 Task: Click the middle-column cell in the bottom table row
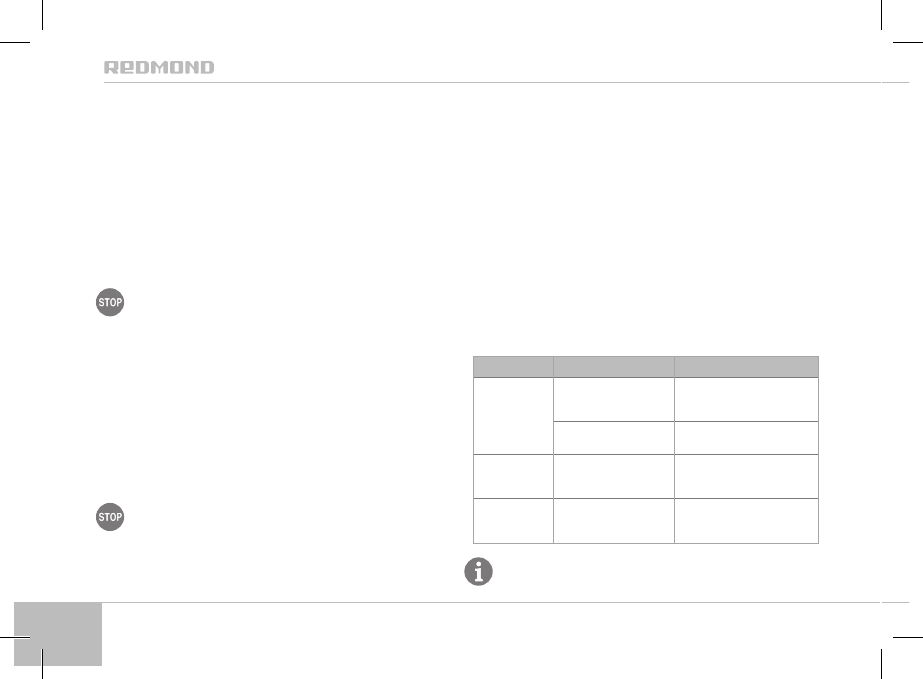pos(615,520)
